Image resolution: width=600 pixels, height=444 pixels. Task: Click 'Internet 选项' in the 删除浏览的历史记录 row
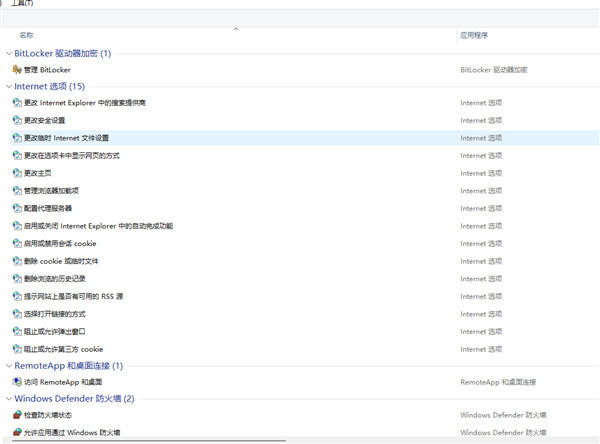tap(481, 279)
